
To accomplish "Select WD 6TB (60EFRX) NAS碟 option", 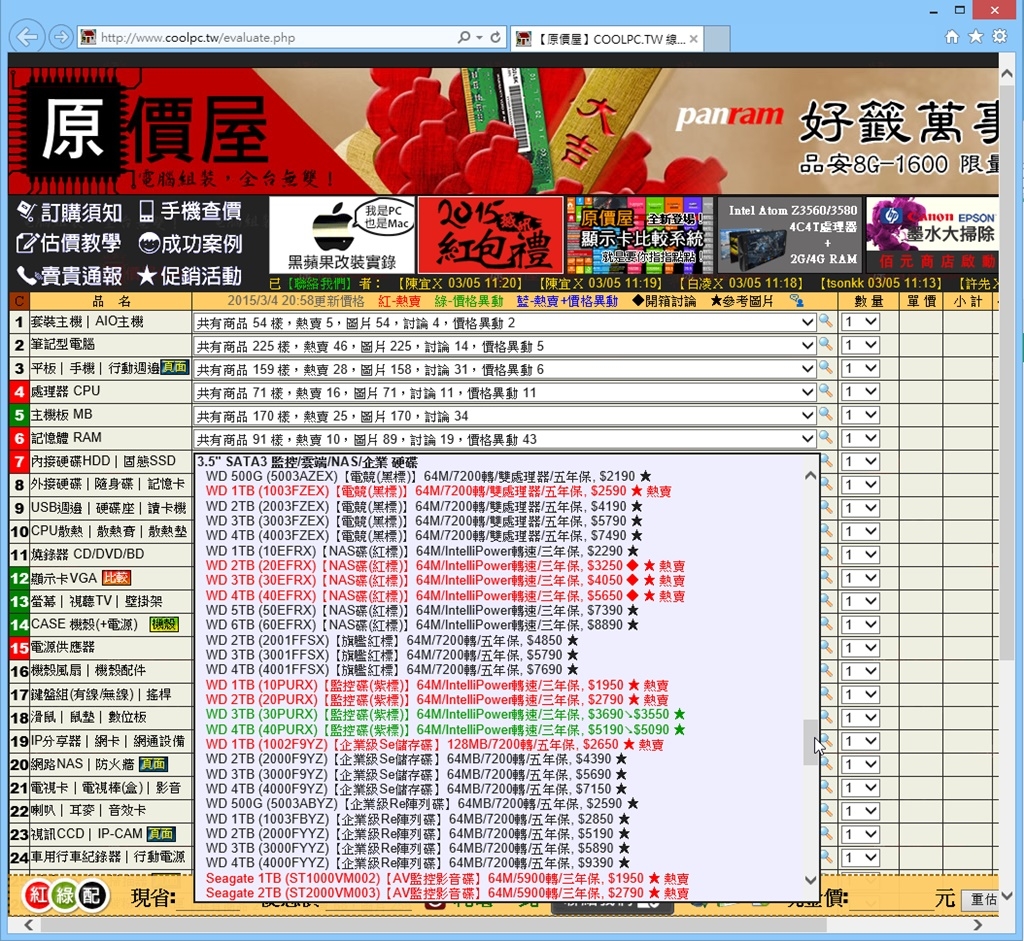I will [x=422, y=625].
